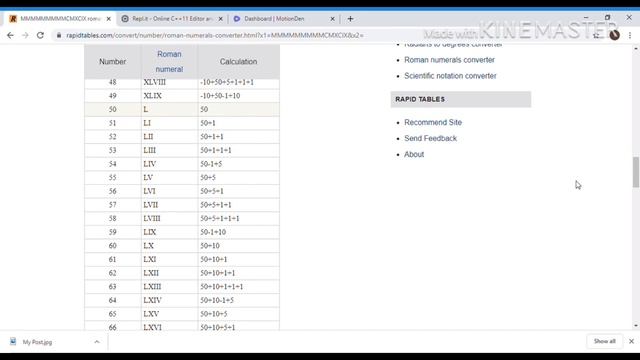Click the page vertical scrollbar thumb
Screen dimensions: 640x360
point(636,172)
